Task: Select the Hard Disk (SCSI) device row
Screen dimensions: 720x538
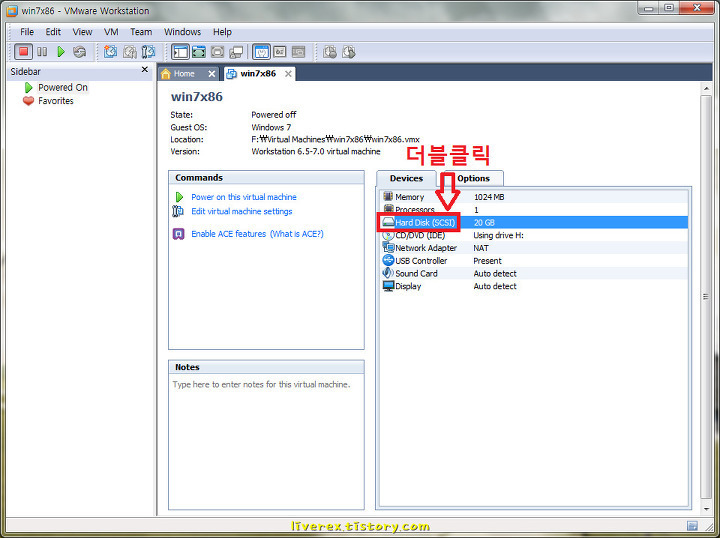Action: (534, 222)
